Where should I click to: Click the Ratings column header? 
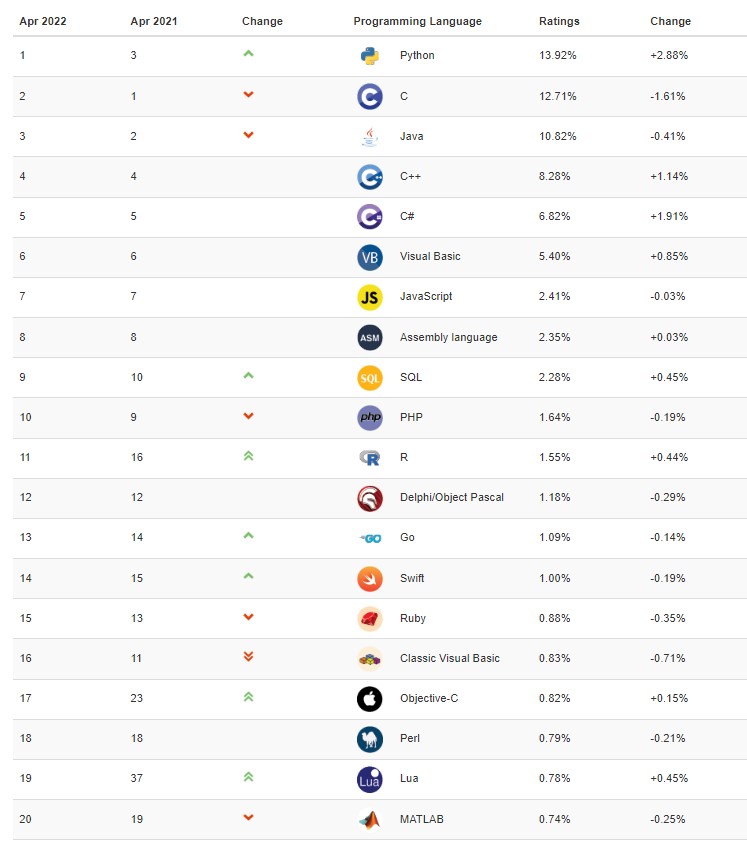(559, 21)
